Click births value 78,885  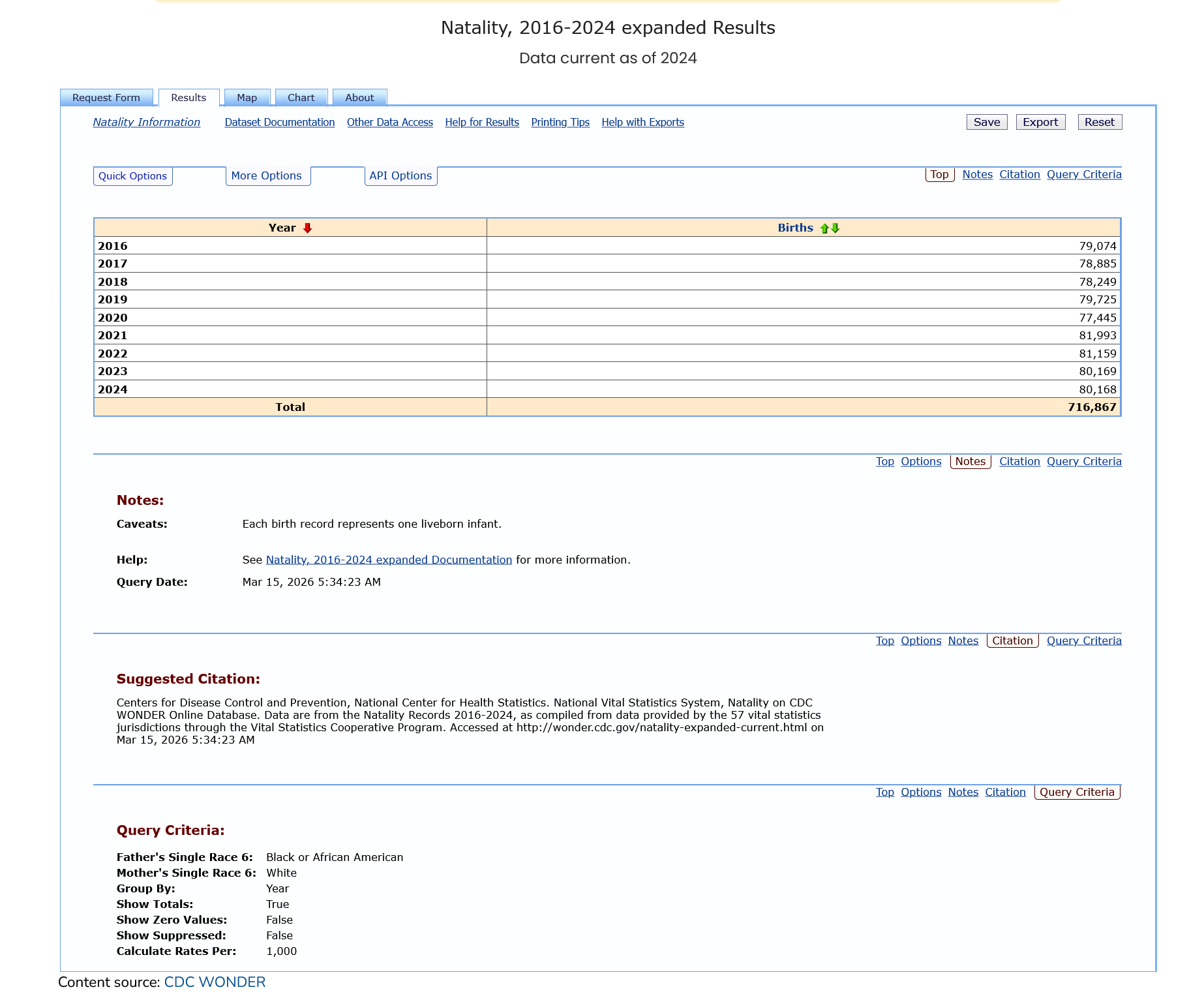1098,264
